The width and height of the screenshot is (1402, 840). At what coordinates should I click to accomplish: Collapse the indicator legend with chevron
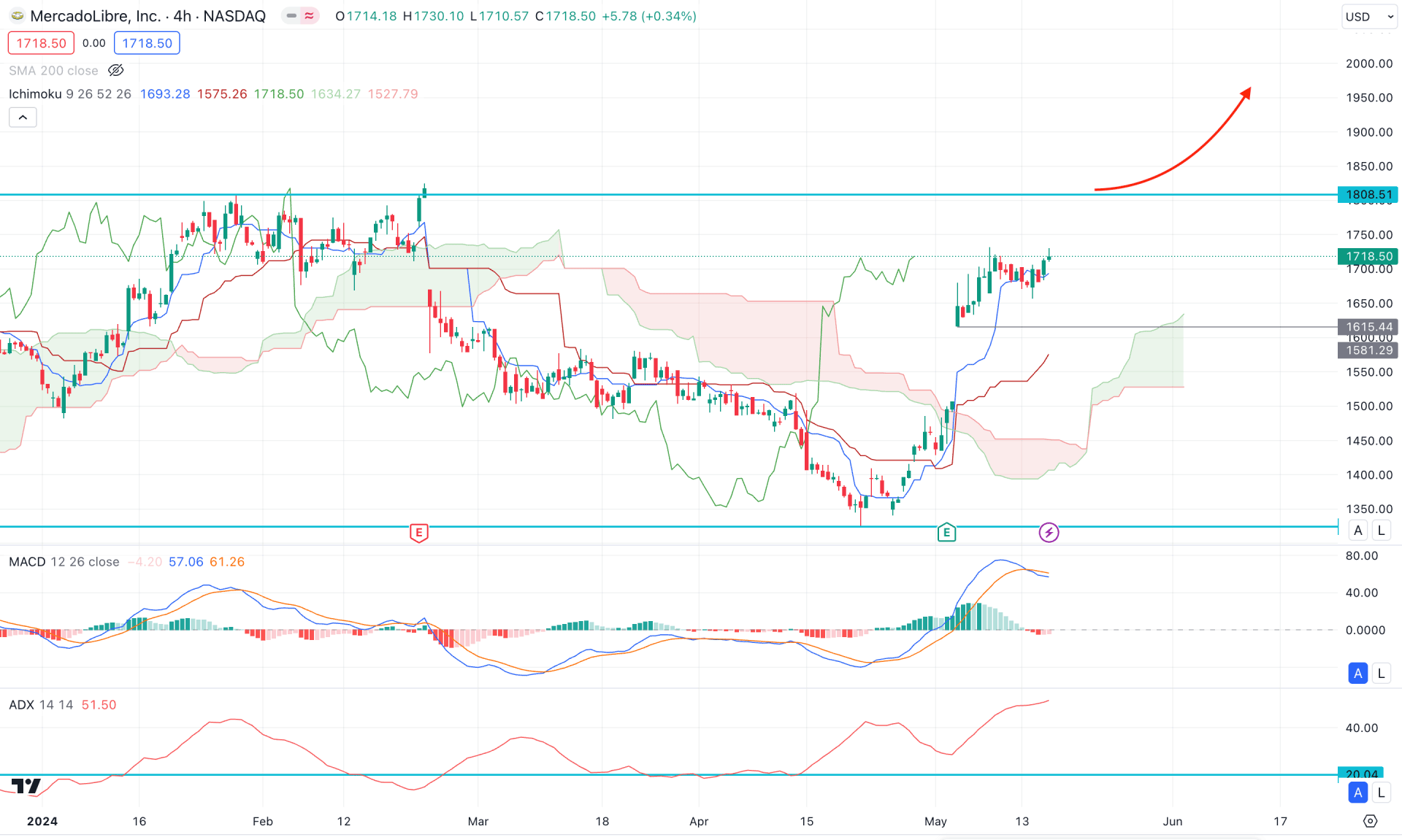click(23, 117)
